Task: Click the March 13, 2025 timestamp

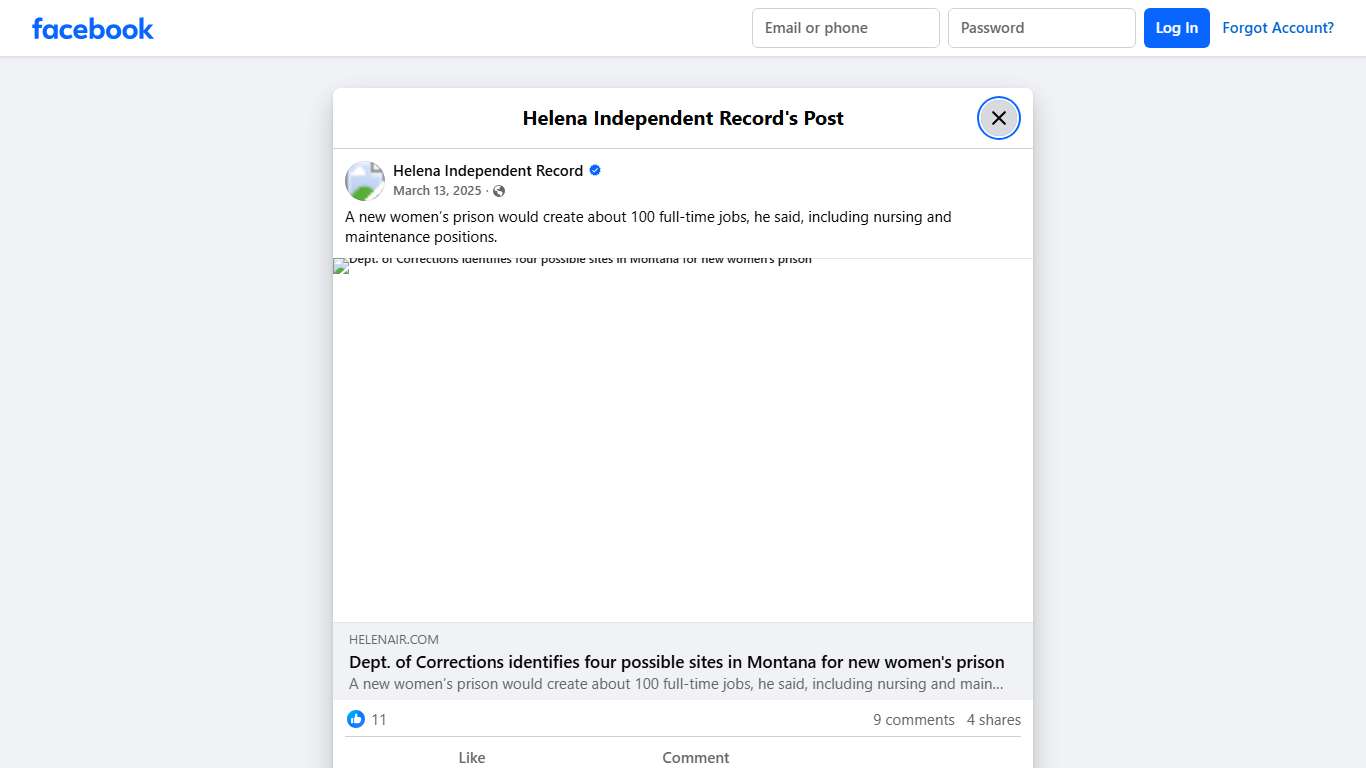Action: pyautogui.click(x=437, y=191)
